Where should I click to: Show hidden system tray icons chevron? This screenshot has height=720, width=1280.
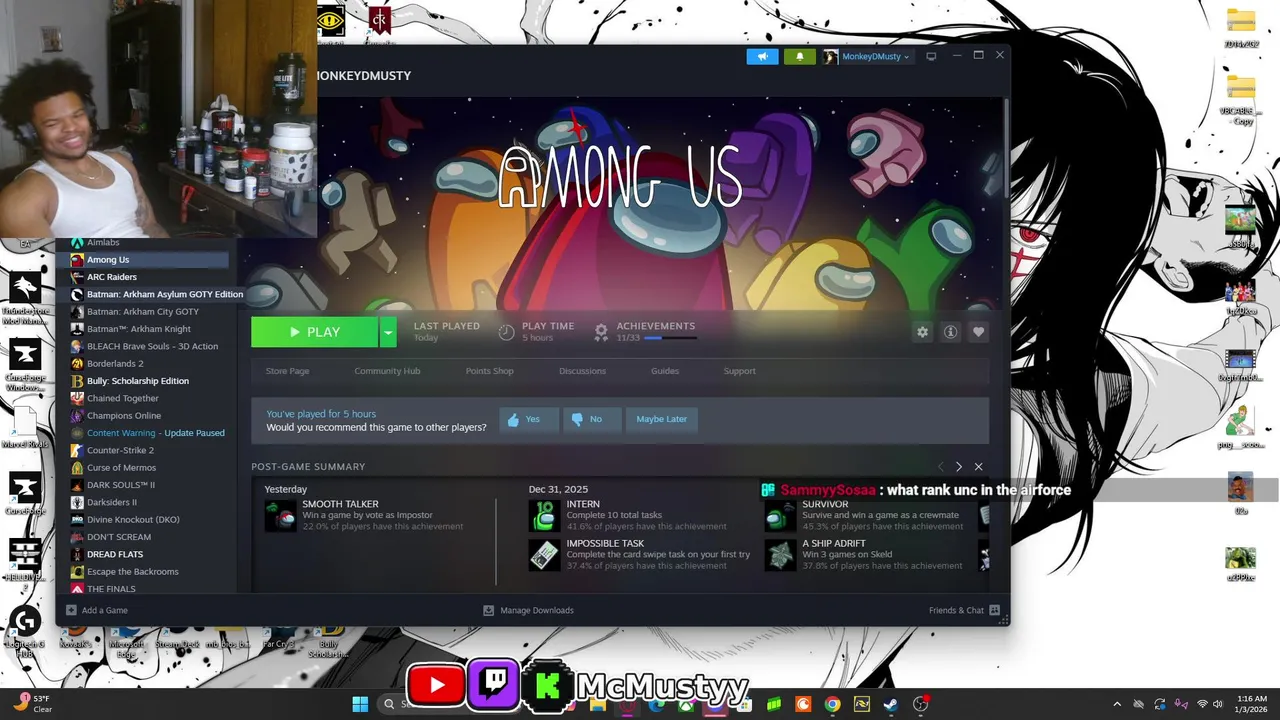tap(1117, 704)
